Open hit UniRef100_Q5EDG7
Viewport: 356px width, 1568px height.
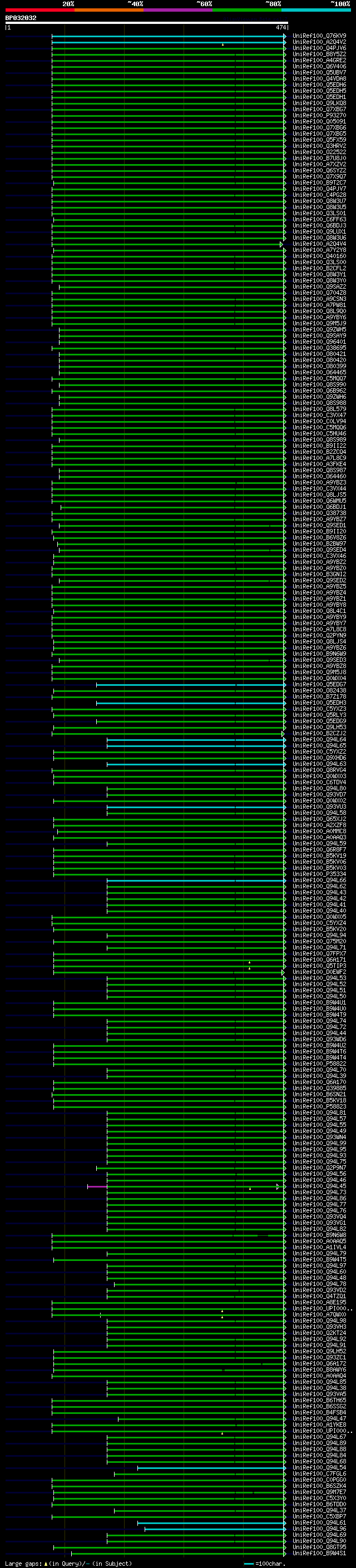click(319, 685)
